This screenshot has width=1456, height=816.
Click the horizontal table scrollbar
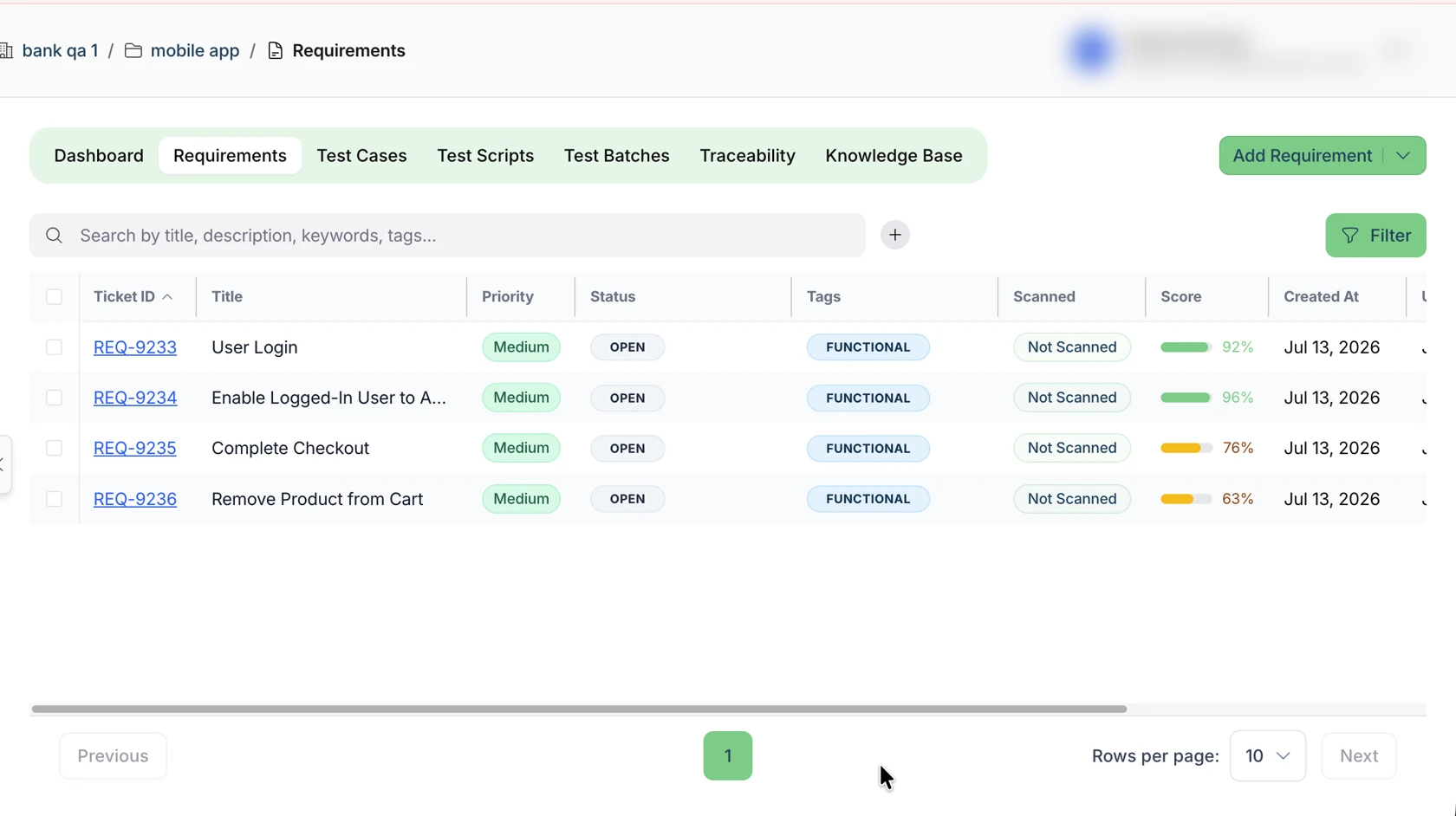[579, 709]
